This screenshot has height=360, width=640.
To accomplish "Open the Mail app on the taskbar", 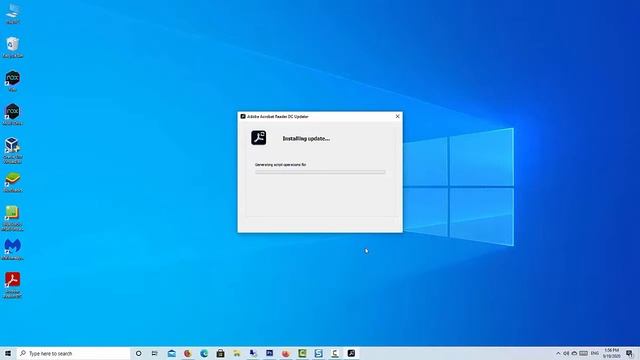I will 172,353.
